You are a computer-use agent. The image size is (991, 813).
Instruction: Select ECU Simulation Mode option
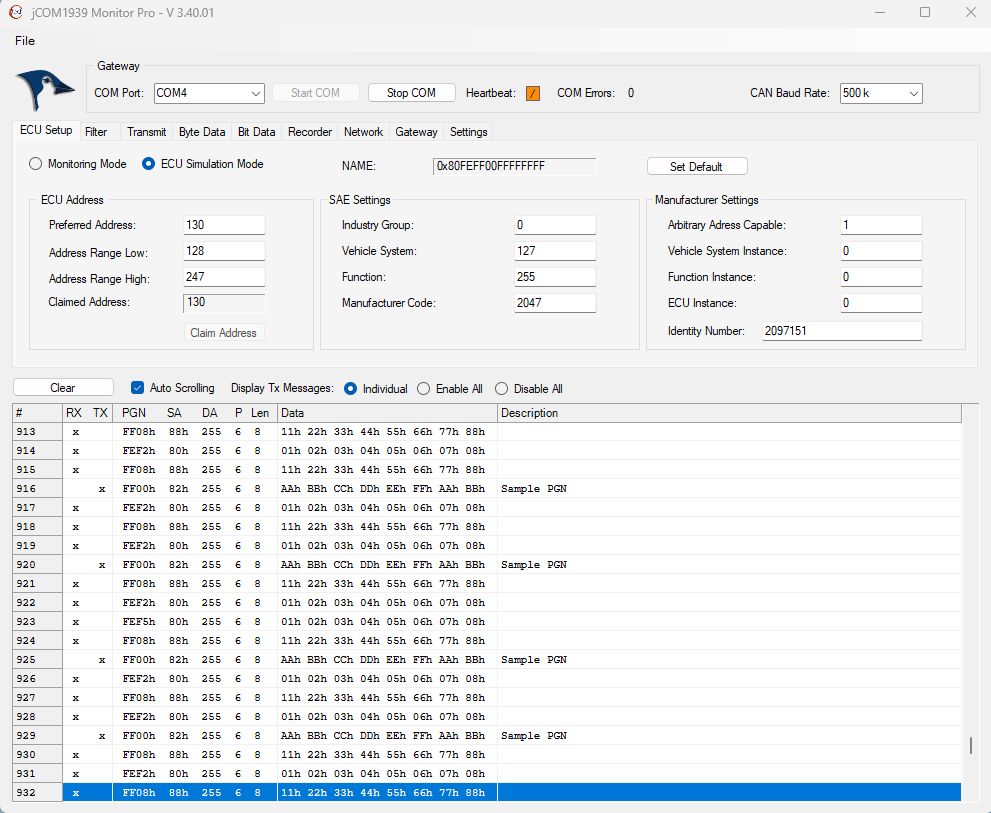(149, 164)
